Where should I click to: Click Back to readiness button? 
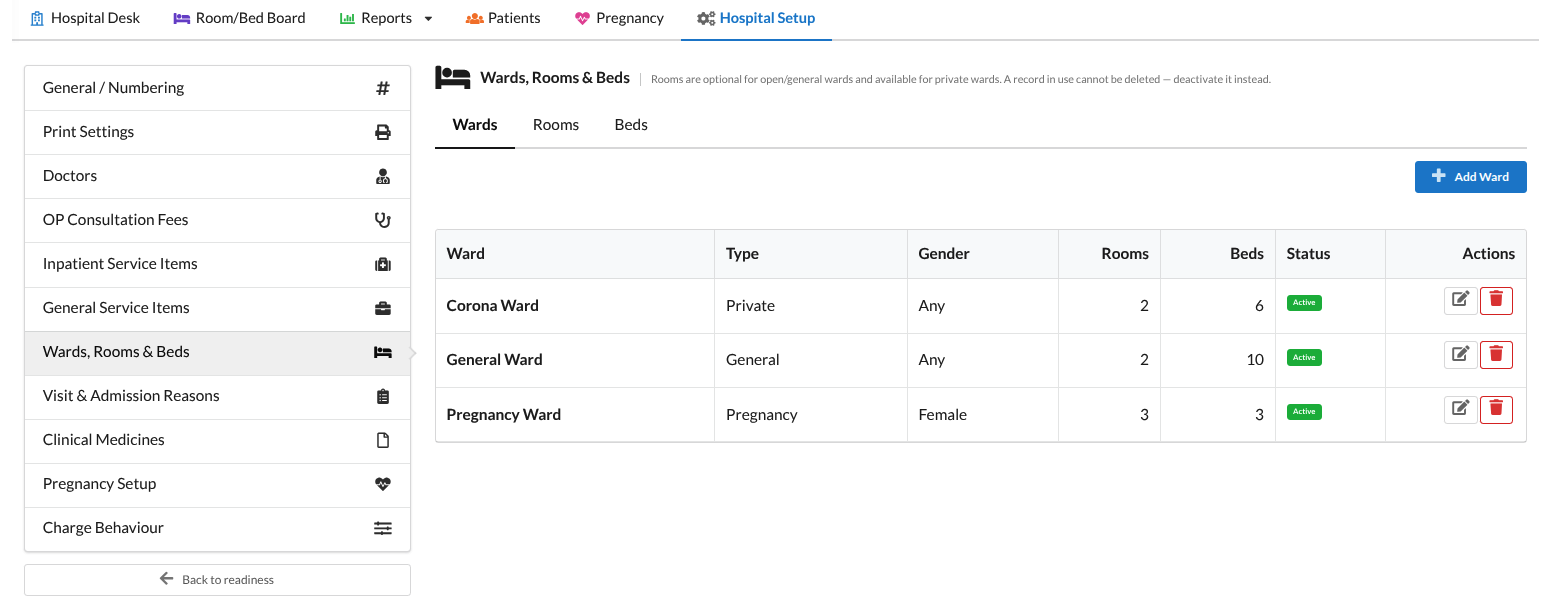click(217, 580)
